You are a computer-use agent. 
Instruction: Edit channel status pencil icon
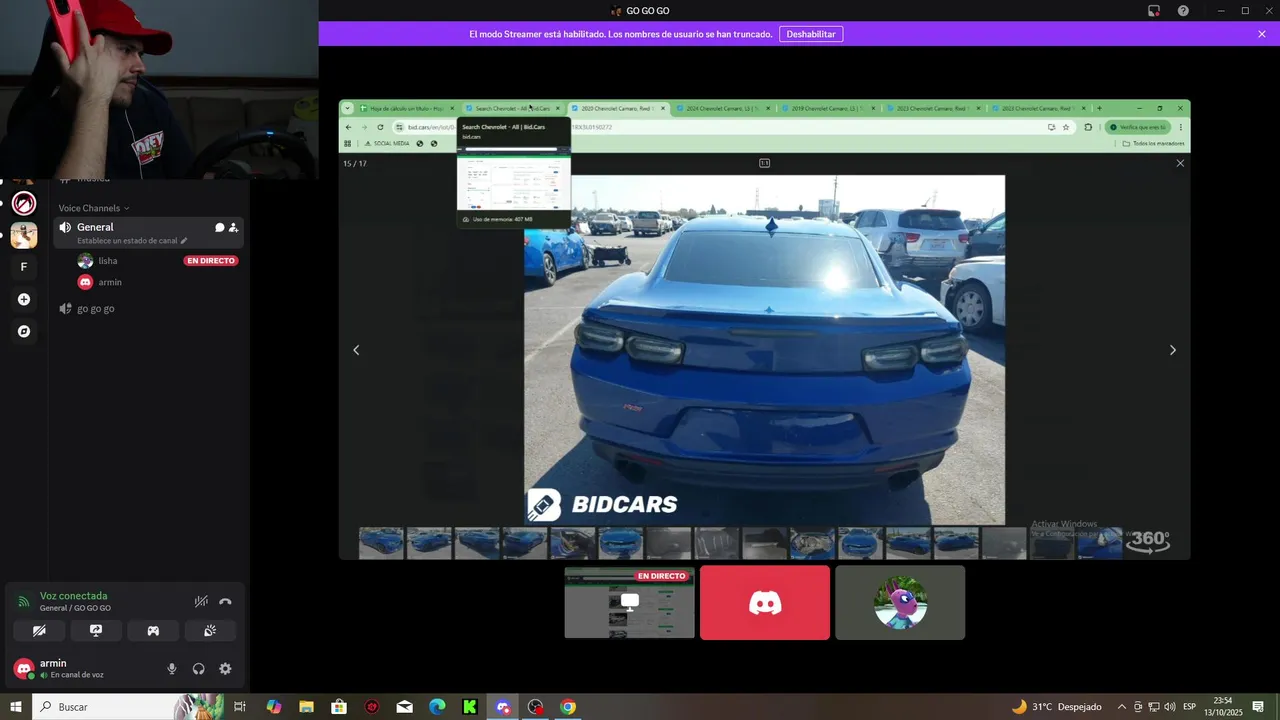point(184,241)
